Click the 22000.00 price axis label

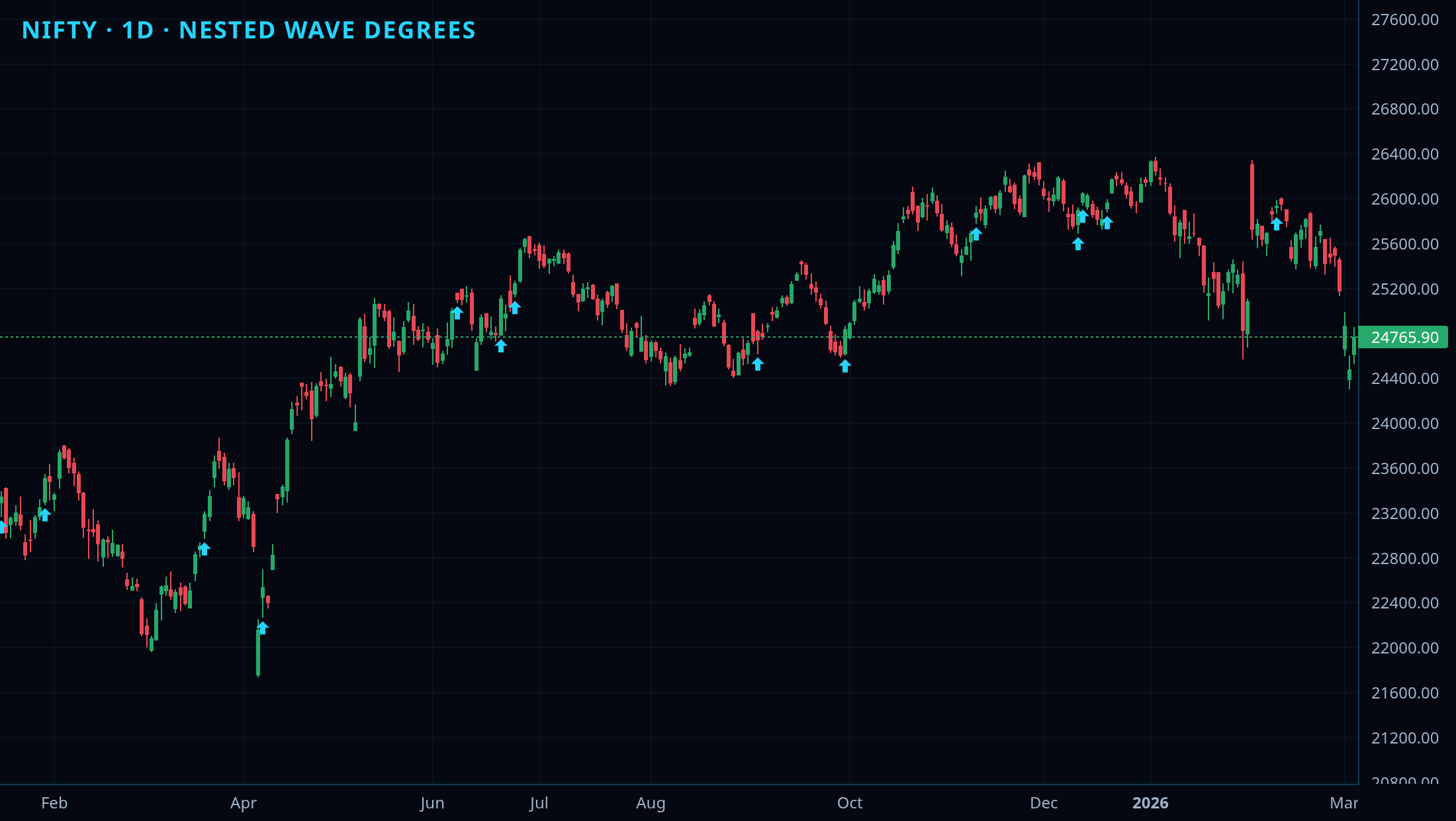point(1404,648)
